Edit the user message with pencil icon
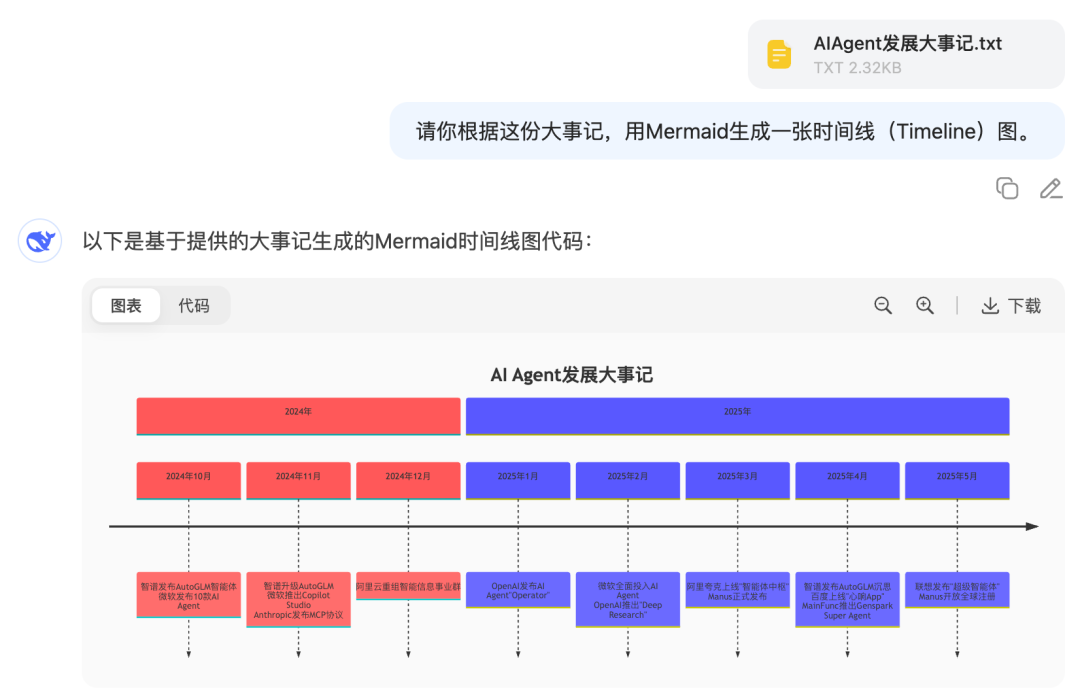 coord(1050,188)
